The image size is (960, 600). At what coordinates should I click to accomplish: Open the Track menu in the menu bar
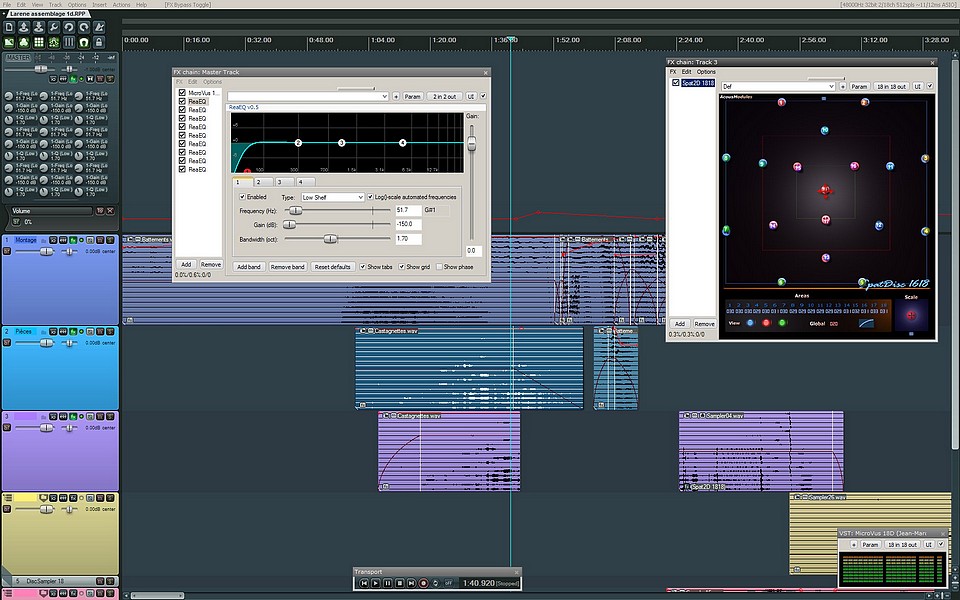(55, 4)
